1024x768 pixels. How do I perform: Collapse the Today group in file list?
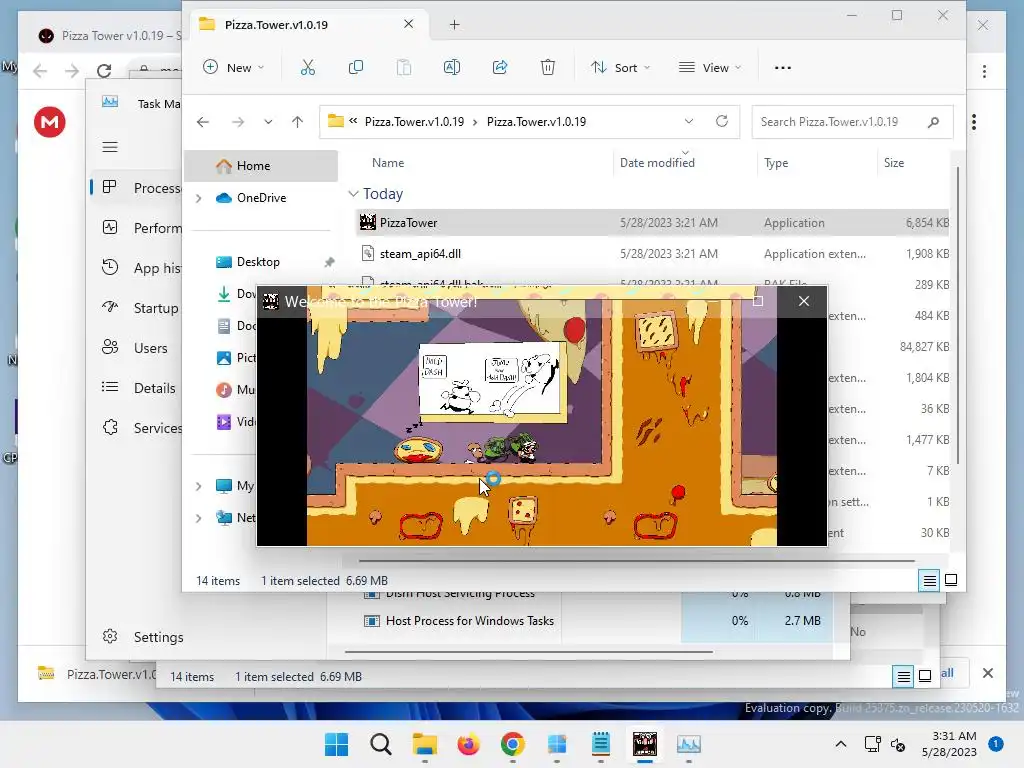[353, 194]
